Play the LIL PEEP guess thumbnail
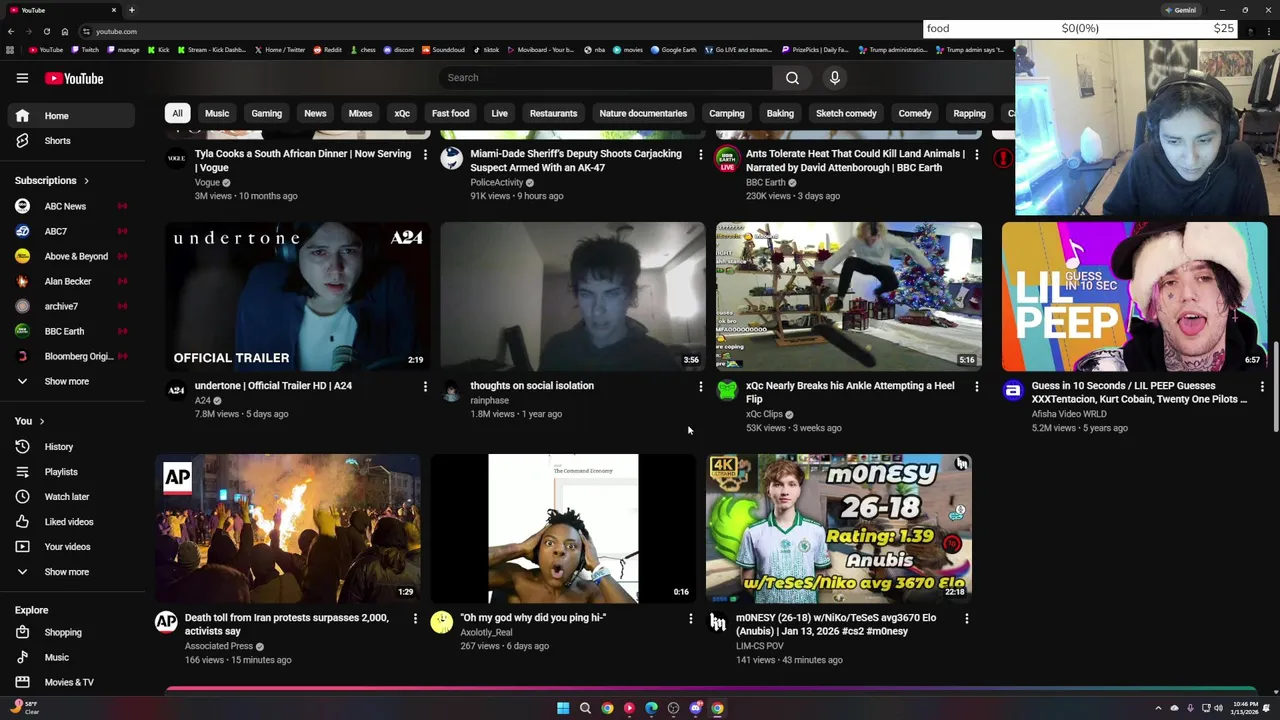1280x720 pixels. (x=1135, y=296)
